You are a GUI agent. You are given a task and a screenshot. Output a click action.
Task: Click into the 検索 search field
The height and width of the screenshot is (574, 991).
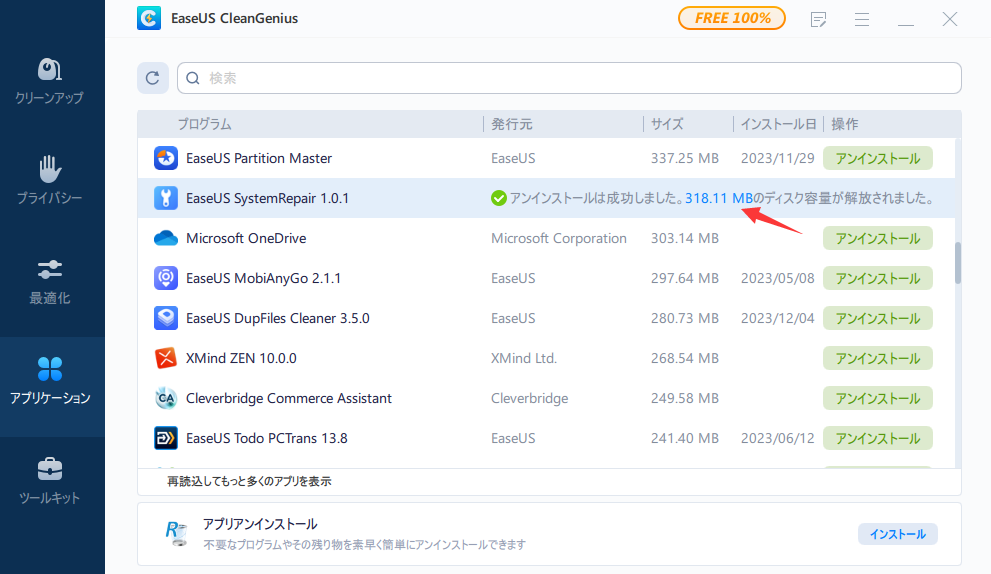pyautogui.click(x=570, y=78)
